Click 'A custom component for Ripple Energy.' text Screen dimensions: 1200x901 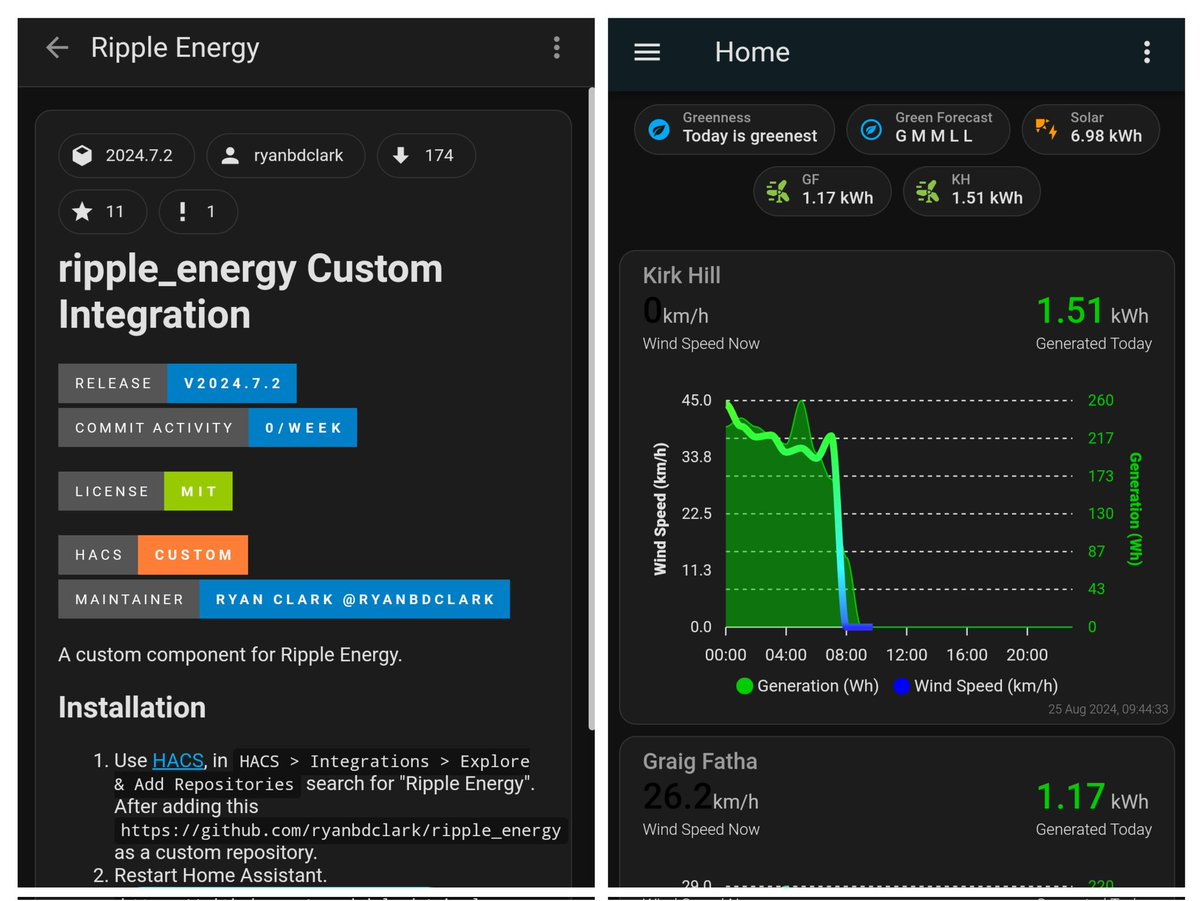[x=230, y=655]
